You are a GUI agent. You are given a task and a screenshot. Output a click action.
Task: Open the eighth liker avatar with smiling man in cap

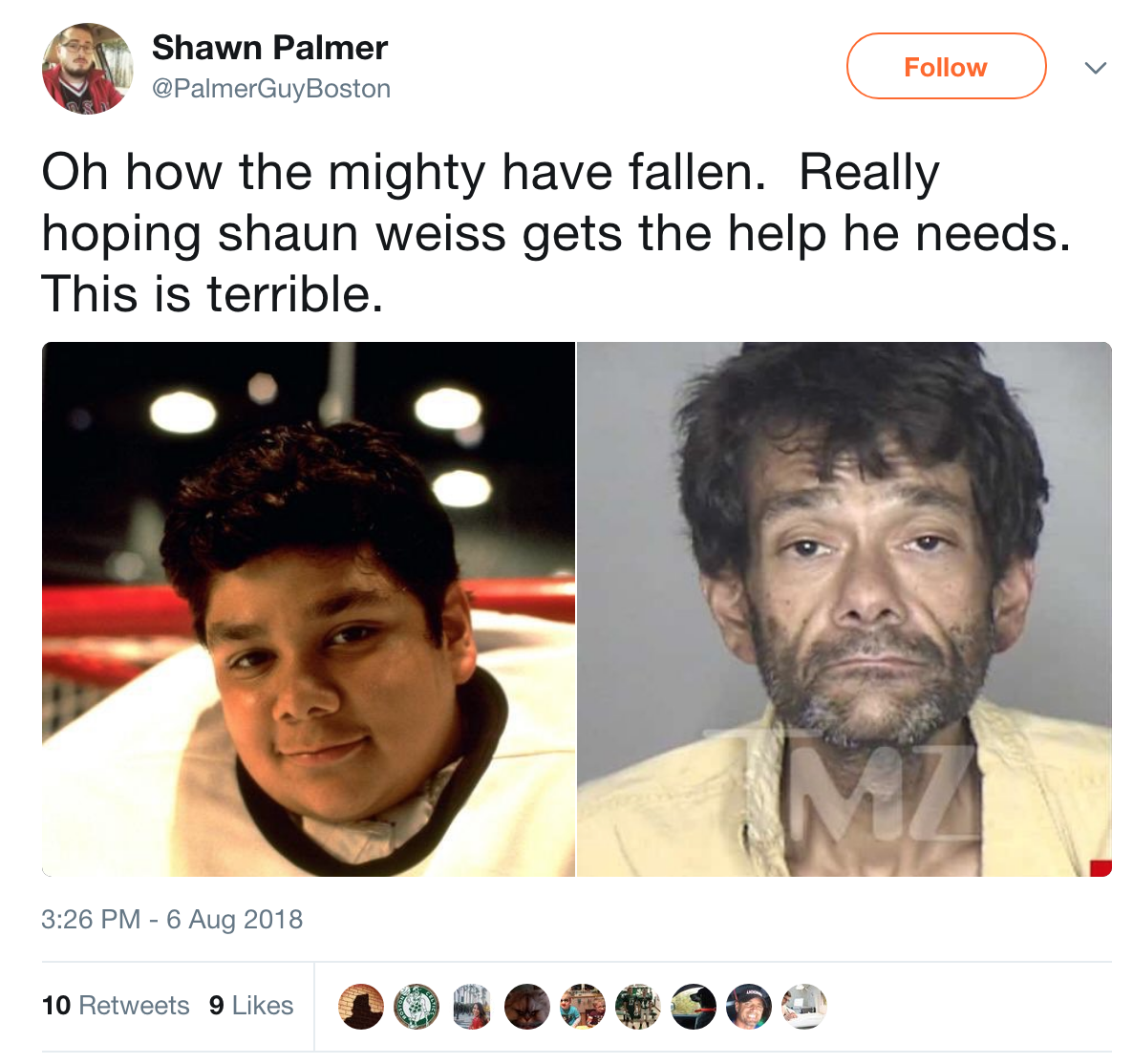[749, 1006]
